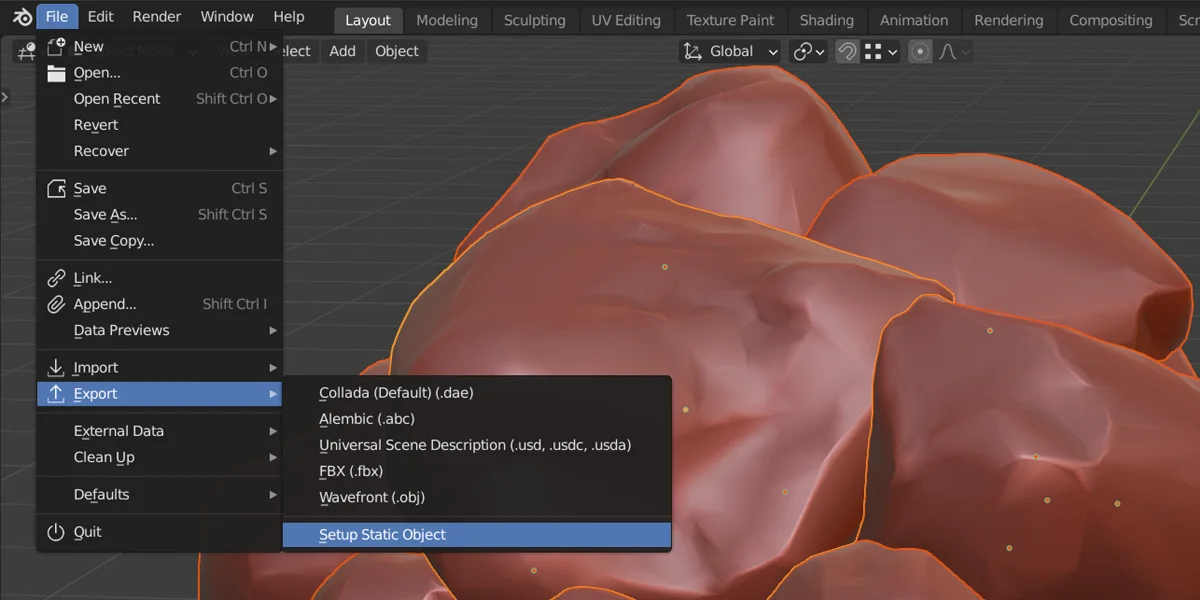The width and height of the screenshot is (1200, 600).
Task: Click the Import download-arrow icon
Action: (57, 367)
